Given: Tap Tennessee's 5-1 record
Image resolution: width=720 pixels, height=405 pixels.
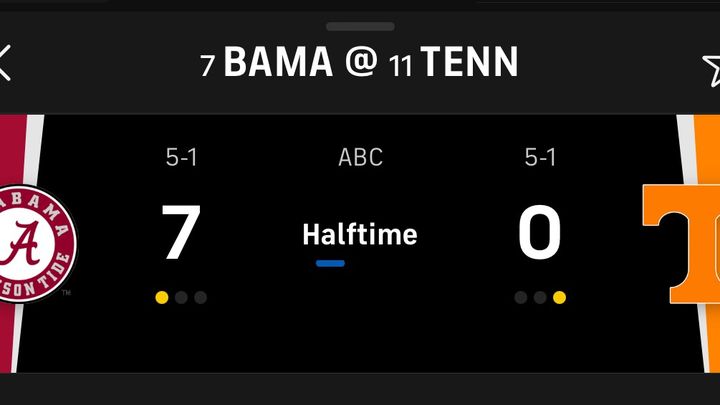Looking at the screenshot, I should [x=540, y=158].
